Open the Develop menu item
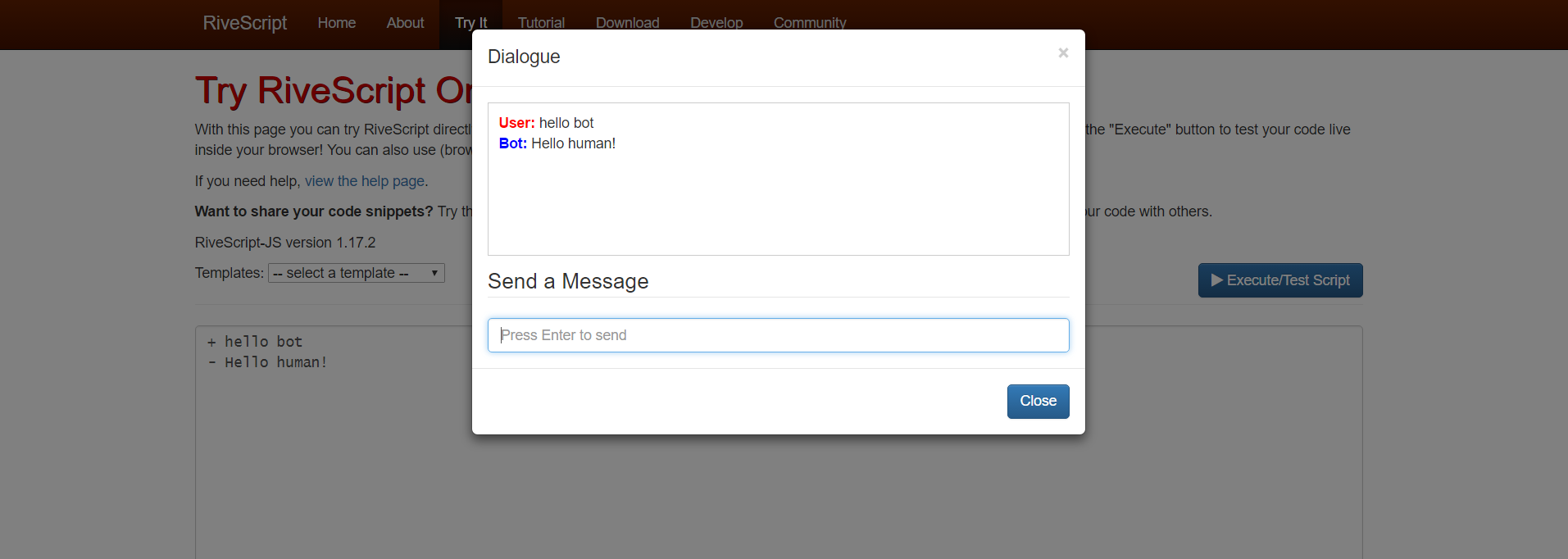The height and width of the screenshot is (559, 1568). (716, 23)
